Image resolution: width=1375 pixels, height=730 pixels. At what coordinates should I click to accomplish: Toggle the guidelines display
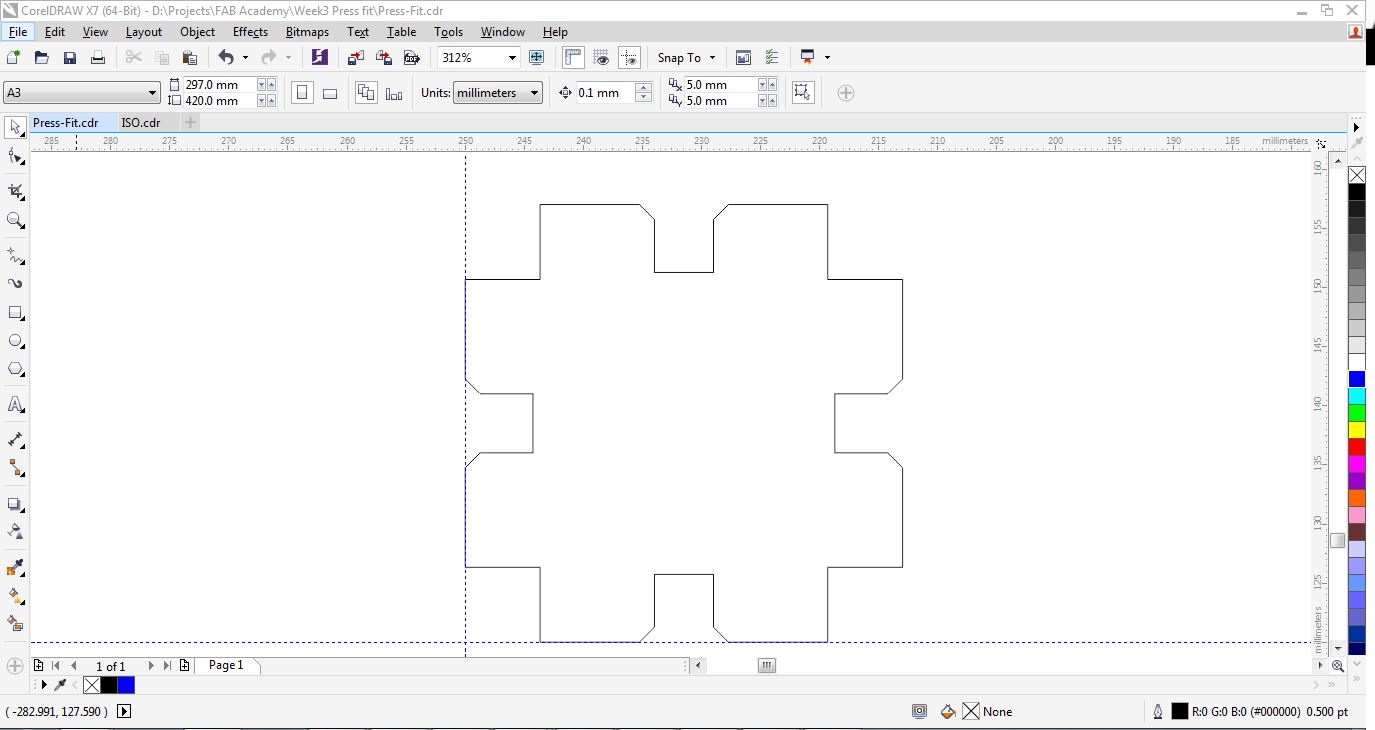tap(629, 58)
